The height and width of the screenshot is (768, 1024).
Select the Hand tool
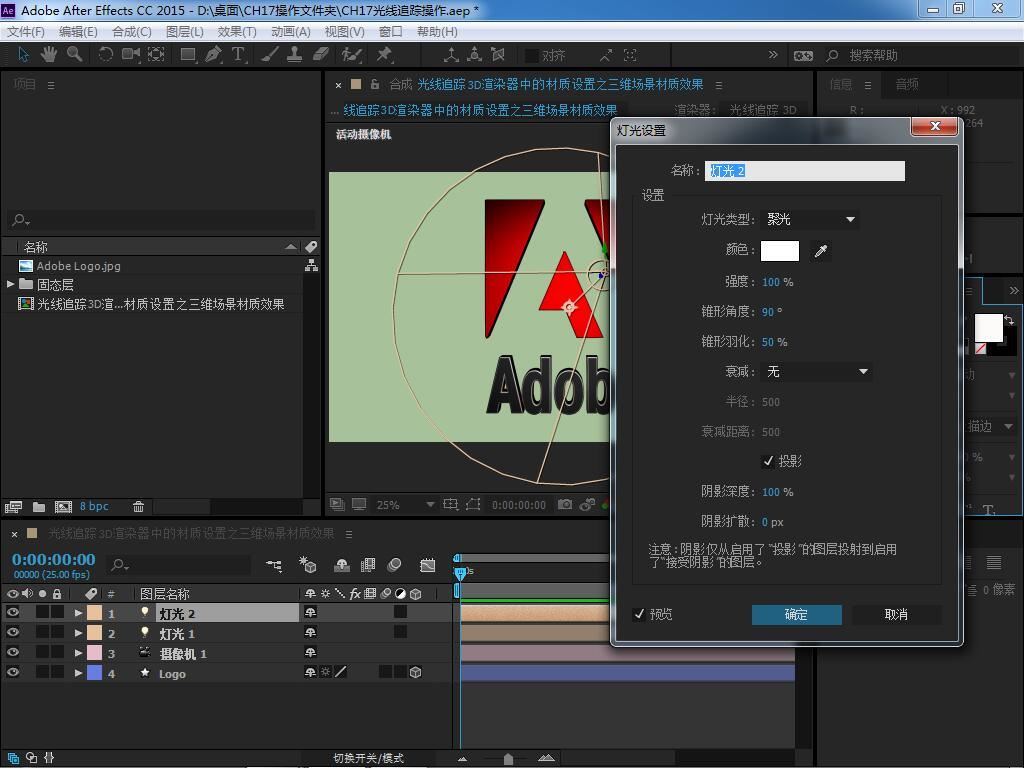(x=48, y=55)
